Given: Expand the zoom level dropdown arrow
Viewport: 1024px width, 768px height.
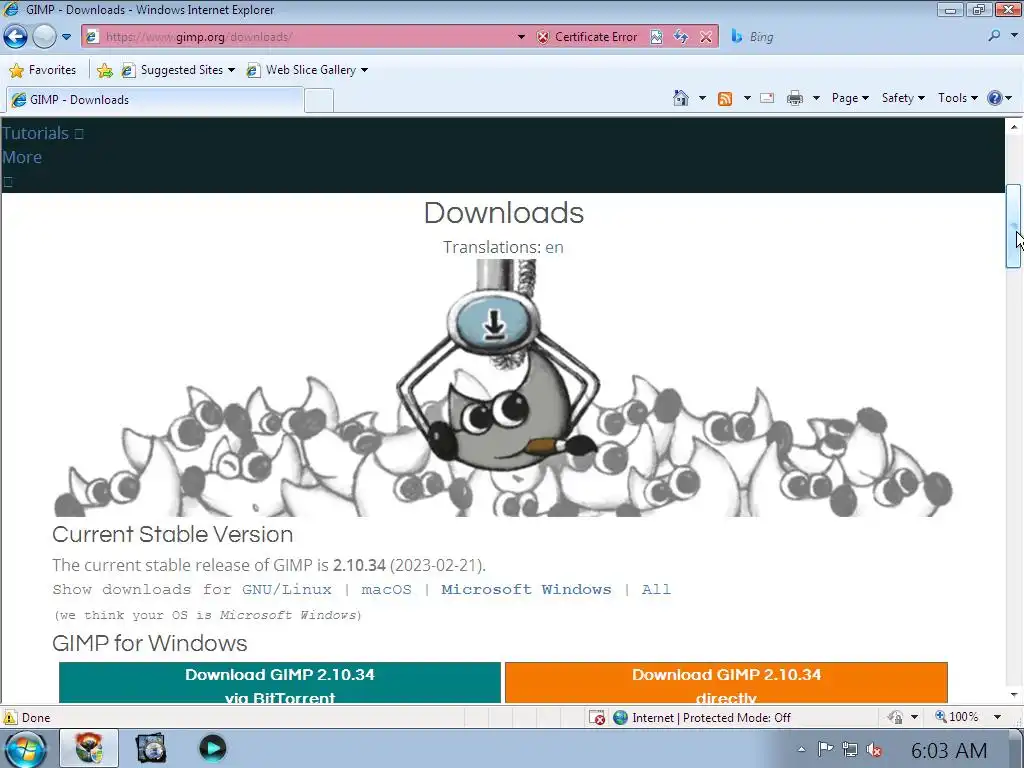Looking at the screenshot, I should coord(997,717).
